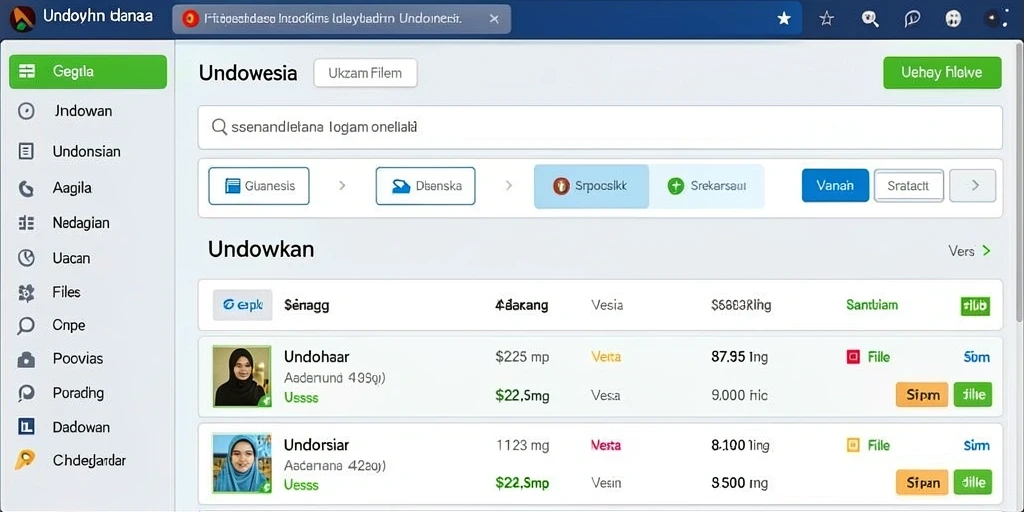Click the Ukzam Filem button
Viewport: 1024px width, 512px height.
pos(365,72)
